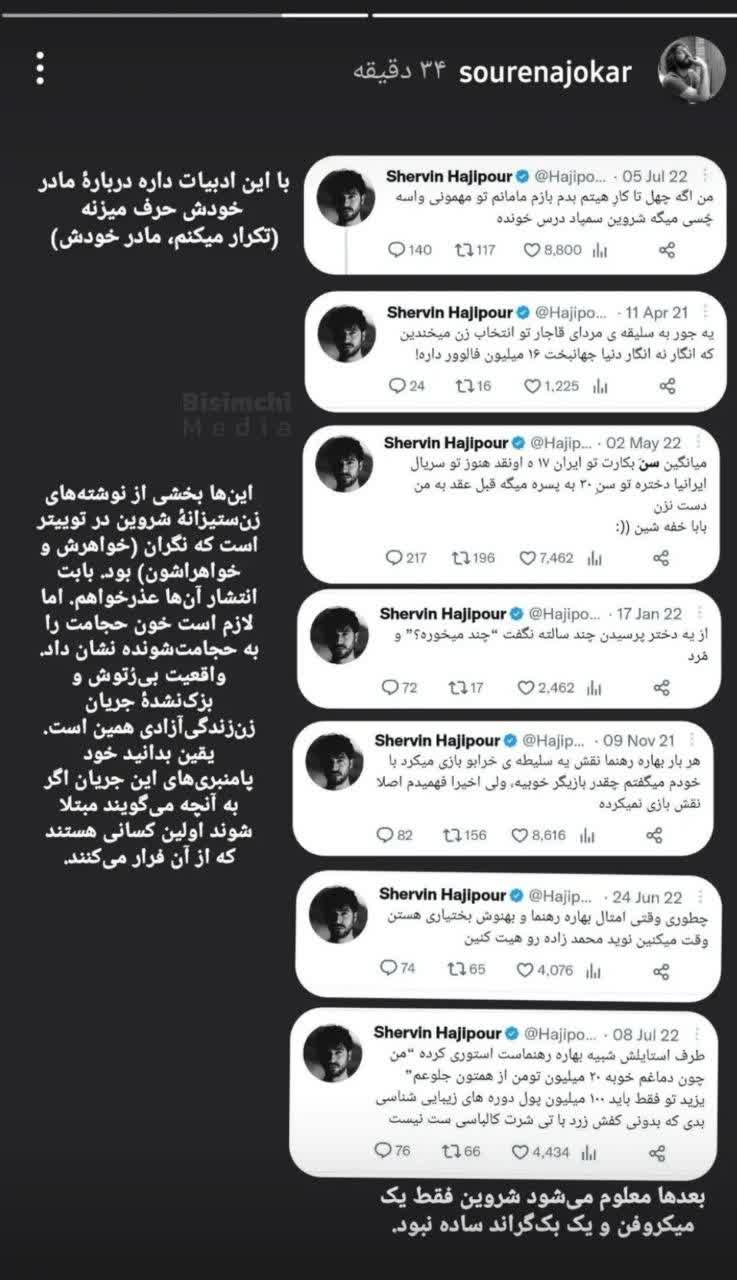Retweet the 17 Jan 22 tweet
The image size is (737, 1280).
[x=463, y=687]
